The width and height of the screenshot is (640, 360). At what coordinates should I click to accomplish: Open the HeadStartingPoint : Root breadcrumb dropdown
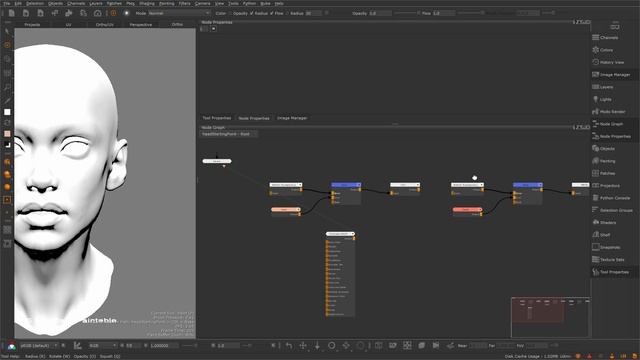point(229,134)
